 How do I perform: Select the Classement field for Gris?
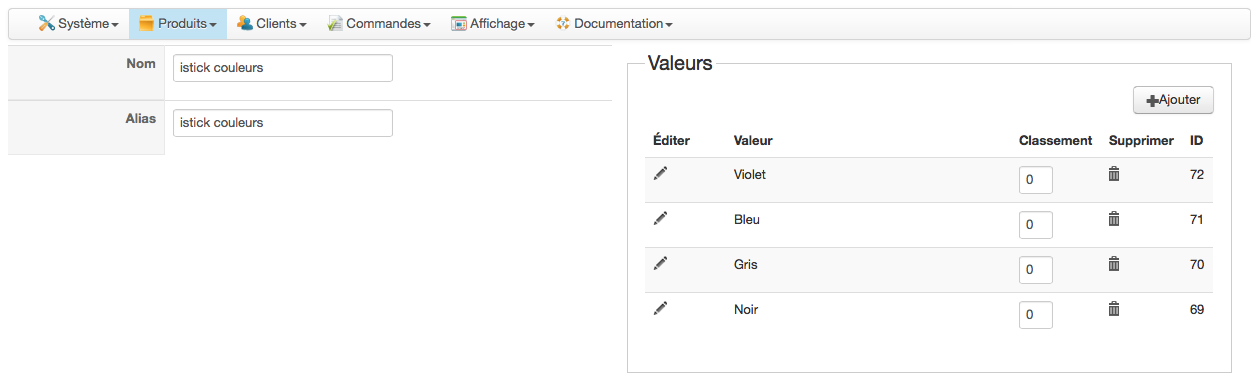tap(1036, 270)
